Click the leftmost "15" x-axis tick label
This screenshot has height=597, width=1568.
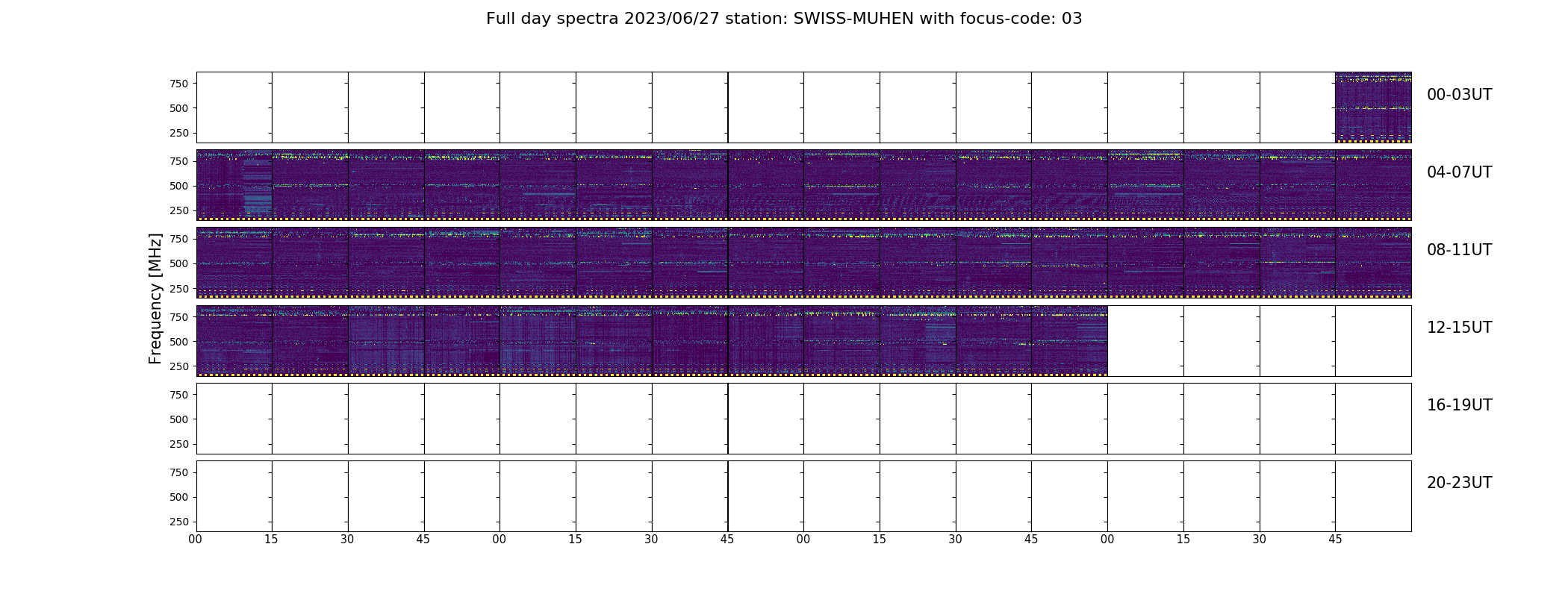tap(271, 540)
